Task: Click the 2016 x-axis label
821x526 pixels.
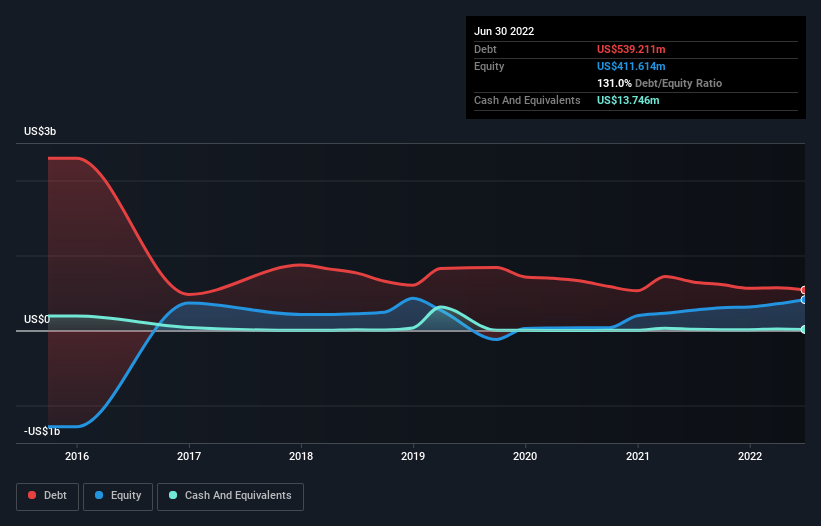Action: tap(77, 456)
